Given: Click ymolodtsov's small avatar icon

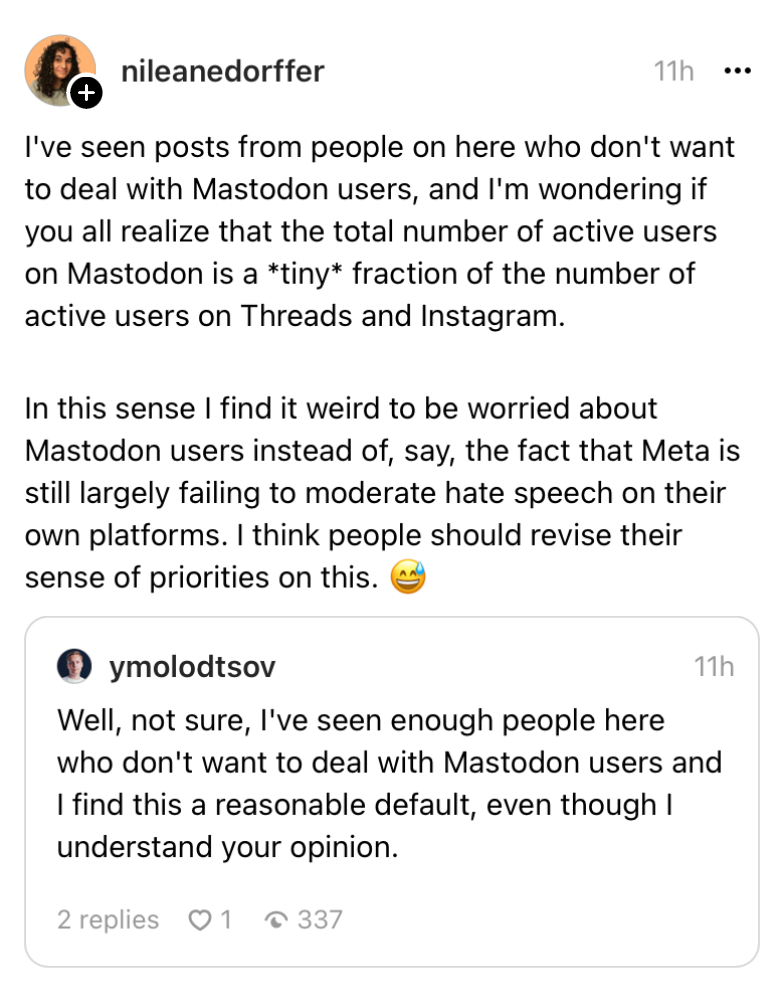Looking at the screenshot, I should pos(74,666).
